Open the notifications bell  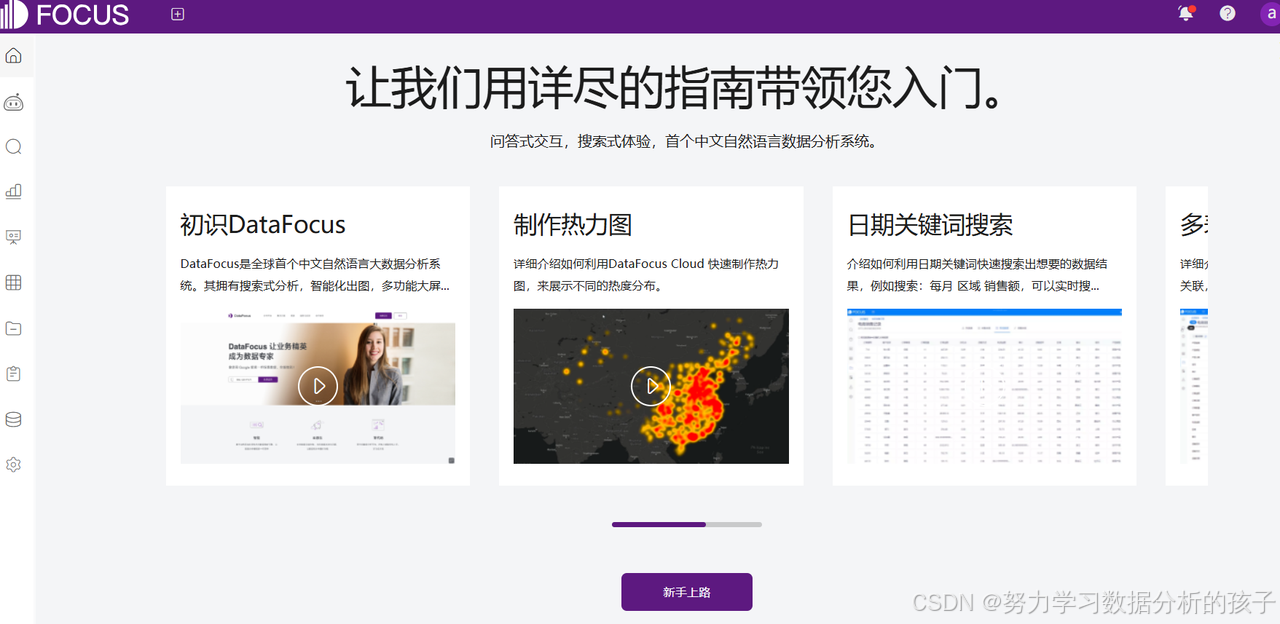click(x=1186, y=14)
